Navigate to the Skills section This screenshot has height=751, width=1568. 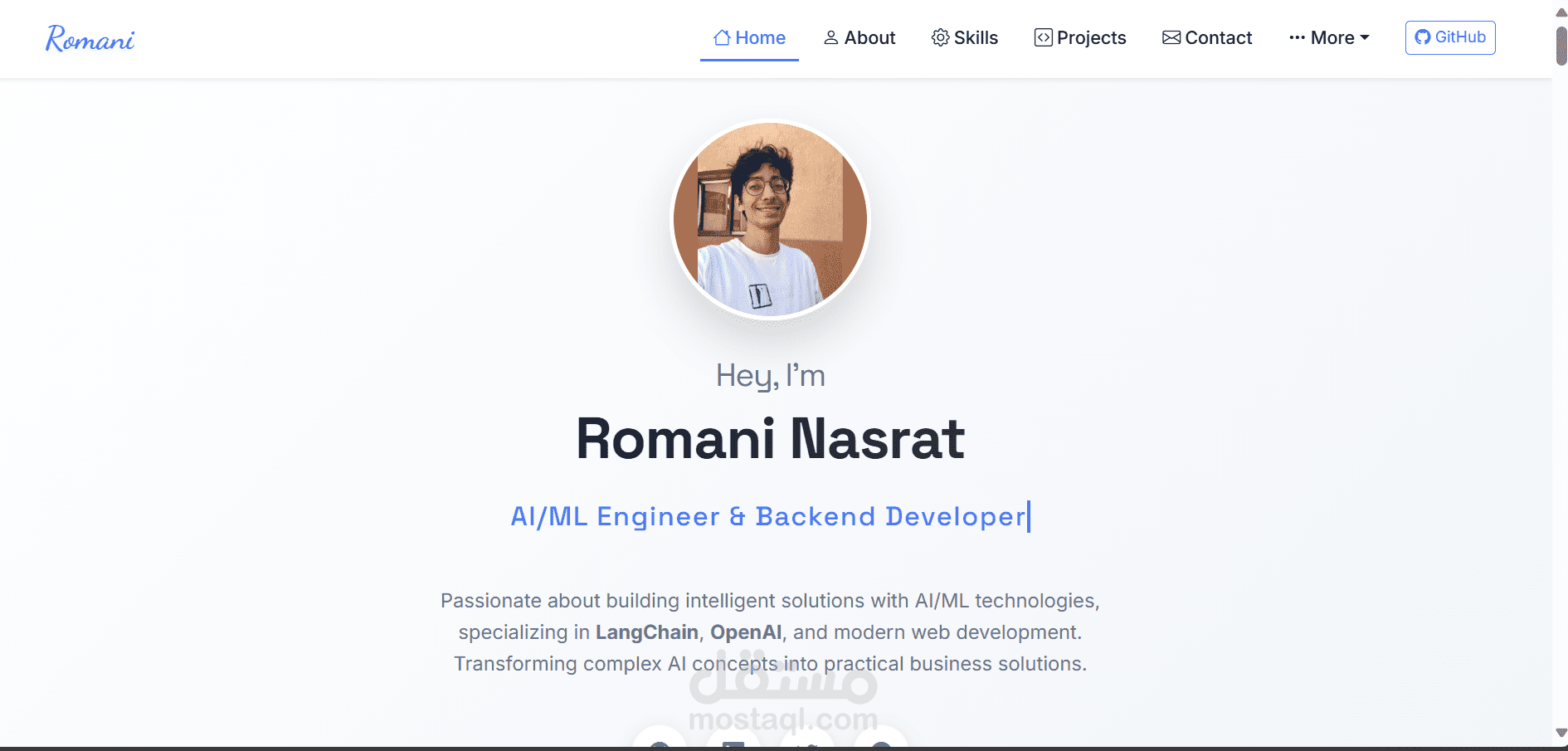tap(965, 37)
